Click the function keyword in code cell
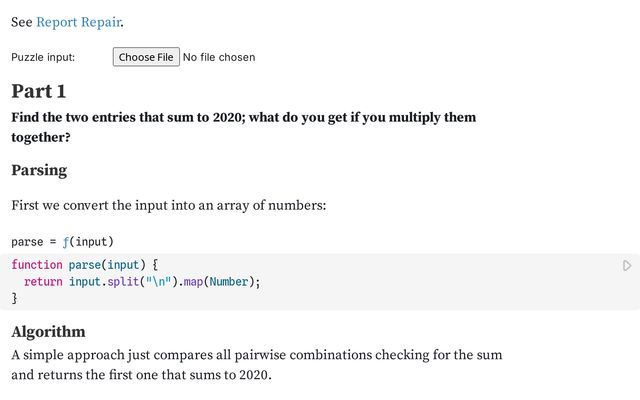The width and height of the screenshot is (640, 400). tap(36, 265)
